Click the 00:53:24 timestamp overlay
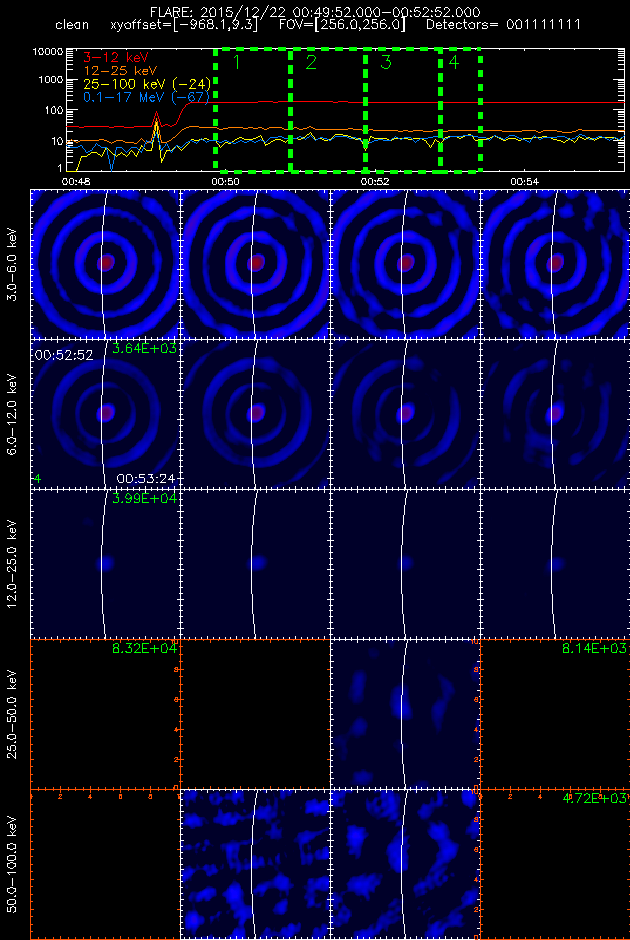This screenshot has height=940, width=630. coord(146,478)
